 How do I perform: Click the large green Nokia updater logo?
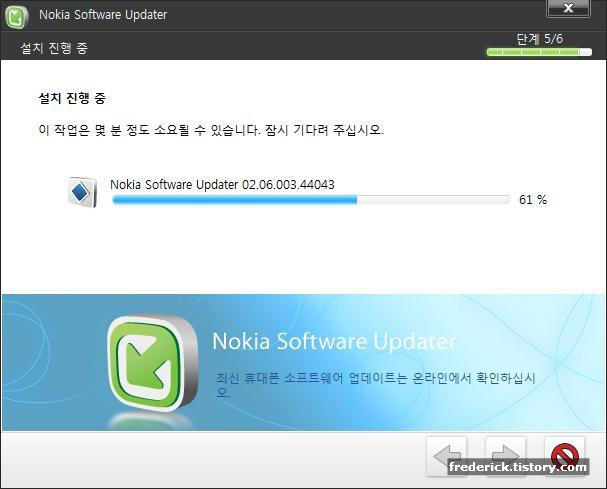[x=153, y=364]
